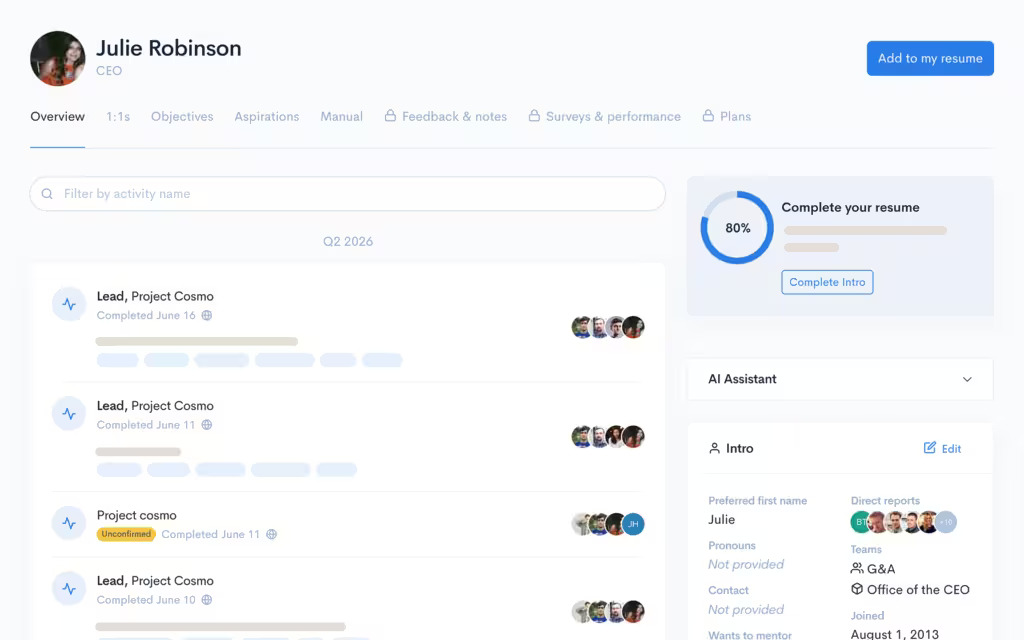Select the Aspirations tab

[266, 117]
